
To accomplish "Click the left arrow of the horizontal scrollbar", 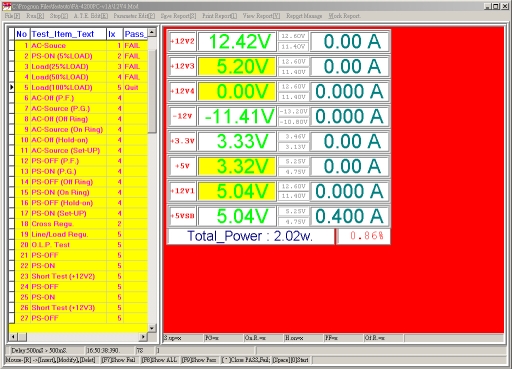I will (x=13, y=337).
